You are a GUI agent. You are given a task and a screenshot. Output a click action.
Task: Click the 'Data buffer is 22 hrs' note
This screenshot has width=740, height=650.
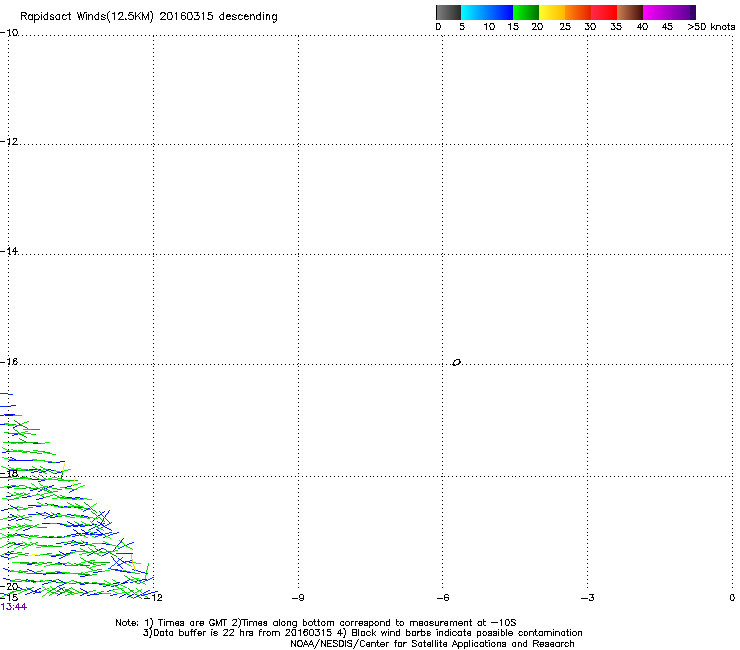(362, 633)
